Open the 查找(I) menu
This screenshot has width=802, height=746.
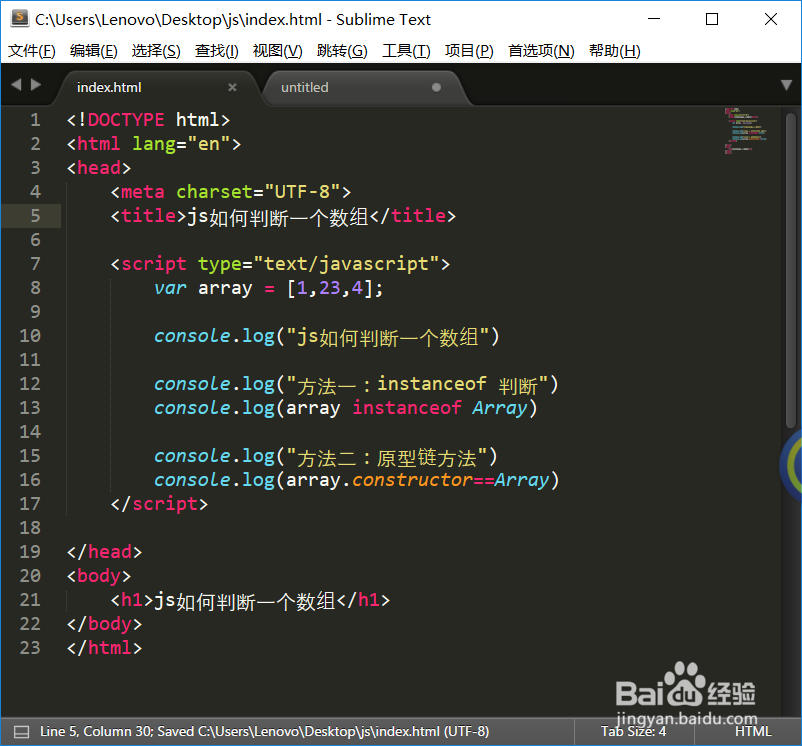tap(216, 51)
